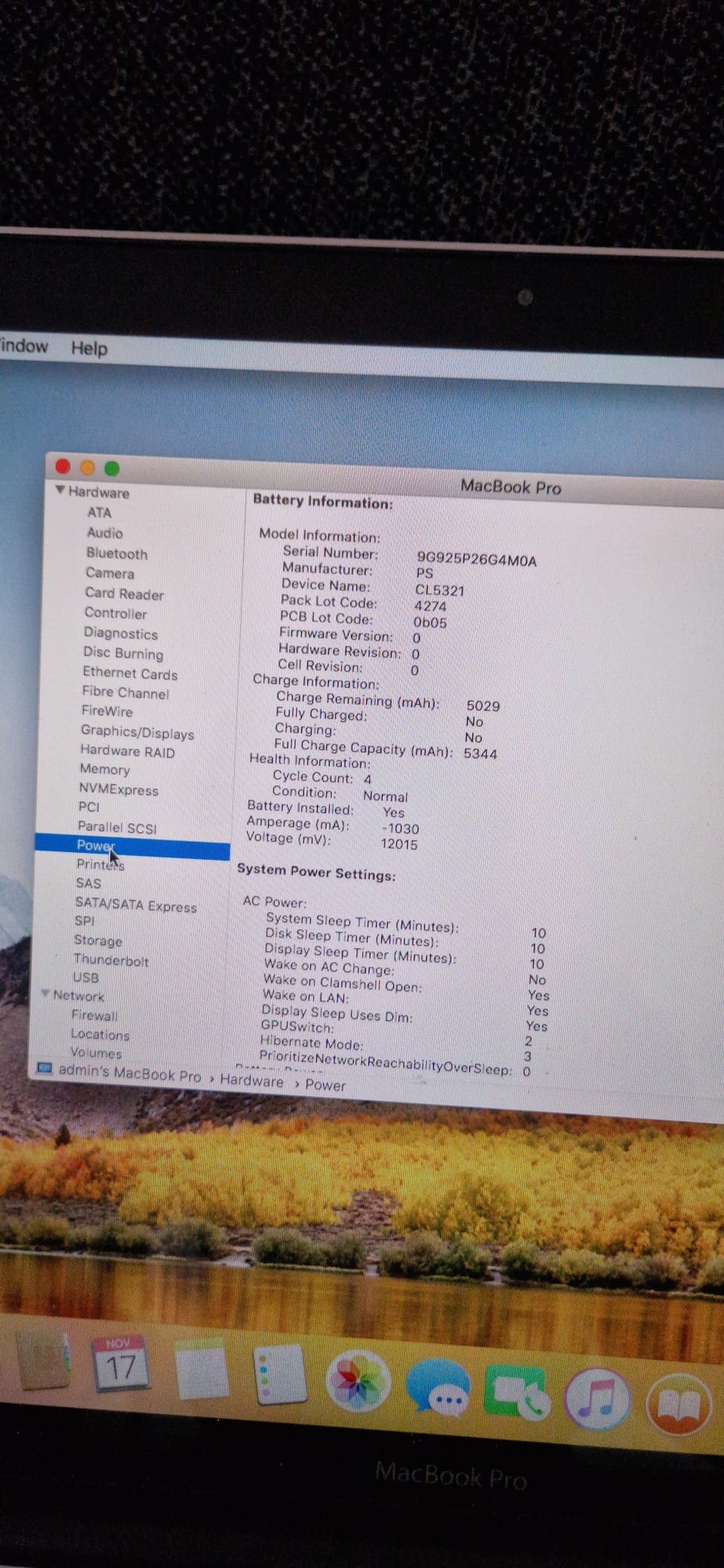Screen dimensions: 724x1568
Task: Launch Messages from the Dock
Action: [439, 1388]
